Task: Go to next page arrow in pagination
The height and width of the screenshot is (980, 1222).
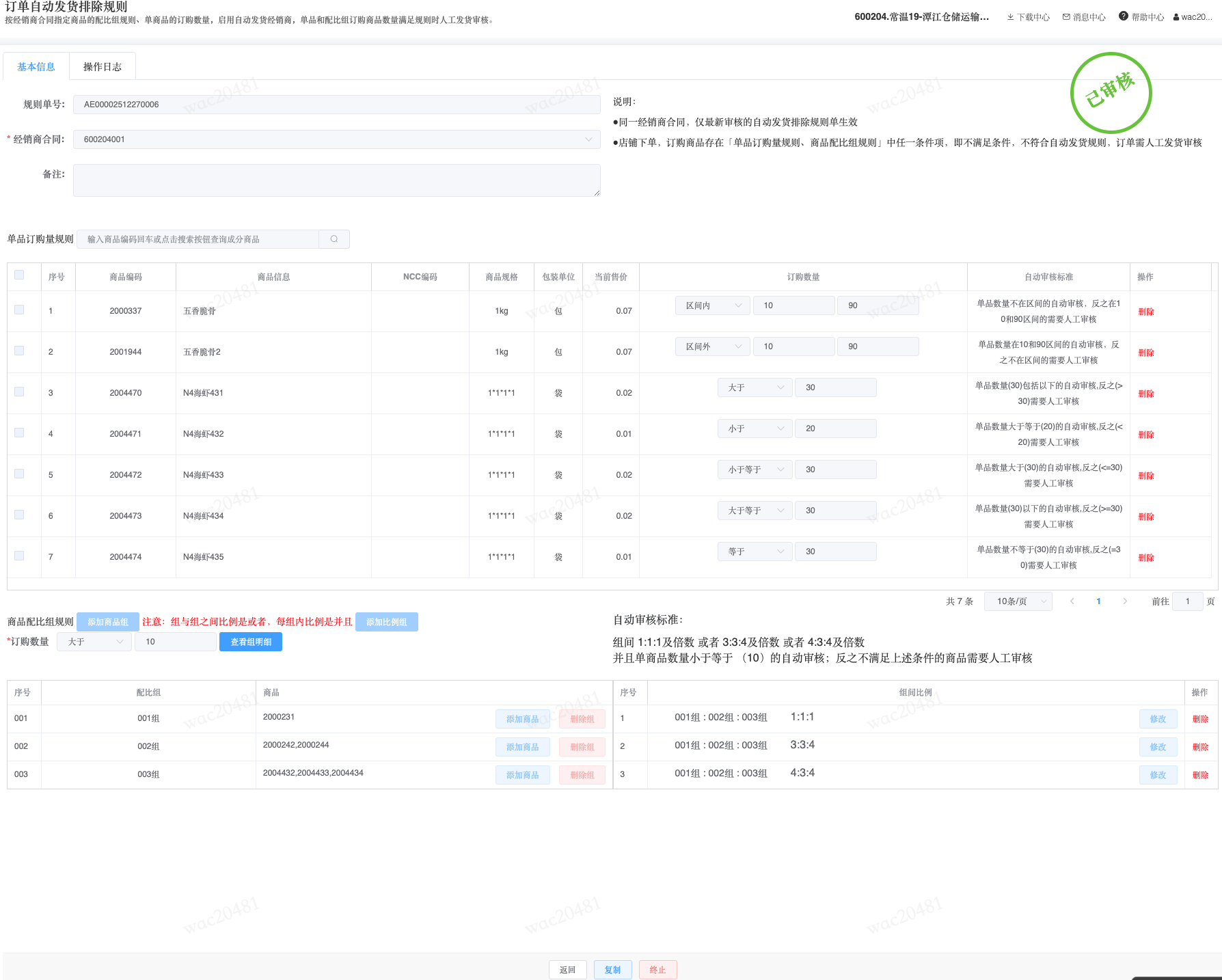Action: click(x=1125, y=601)
